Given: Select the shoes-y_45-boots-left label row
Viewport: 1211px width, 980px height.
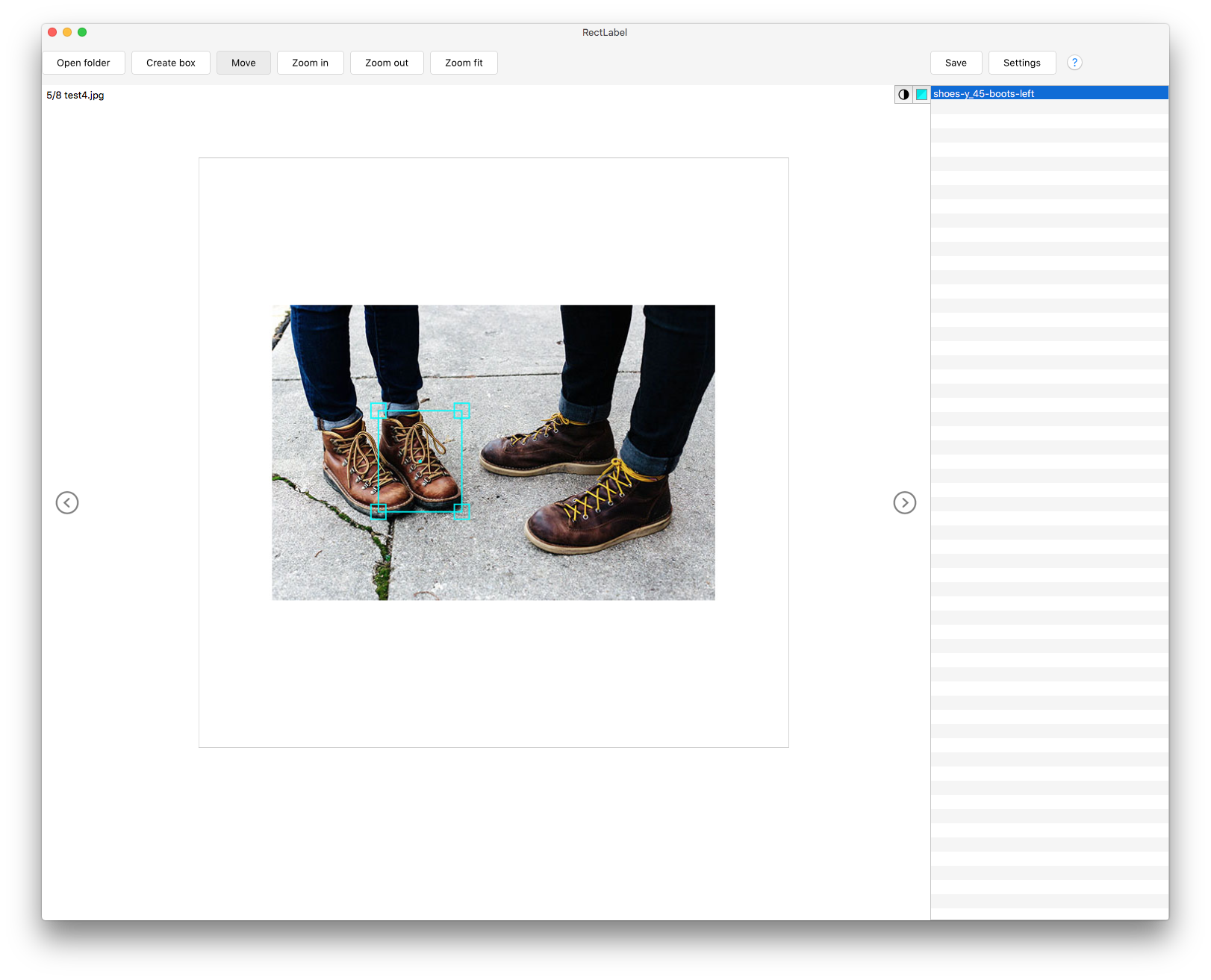Looking at the screenshot, I should pos(1050,93).
